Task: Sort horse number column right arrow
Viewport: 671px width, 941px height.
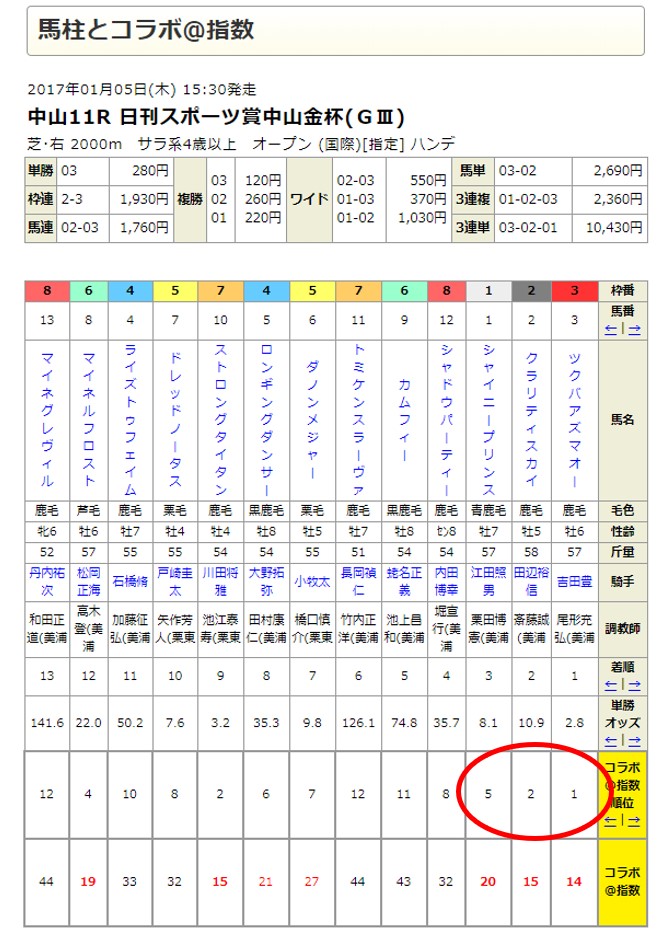Action: pos(634,329)
